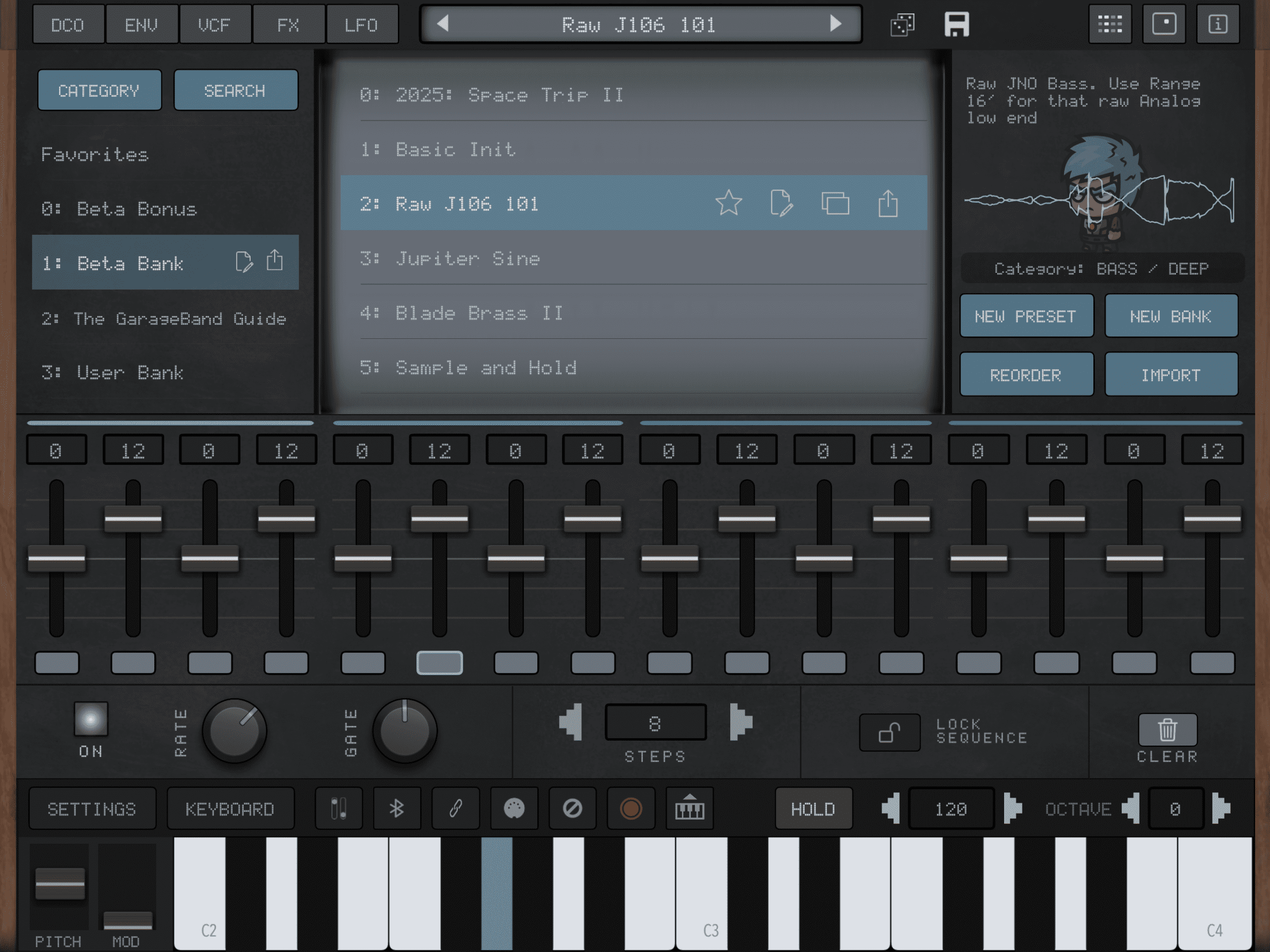Toggle the second sequencer step button
Screen dimensions: 1270x952
(133, 663)
